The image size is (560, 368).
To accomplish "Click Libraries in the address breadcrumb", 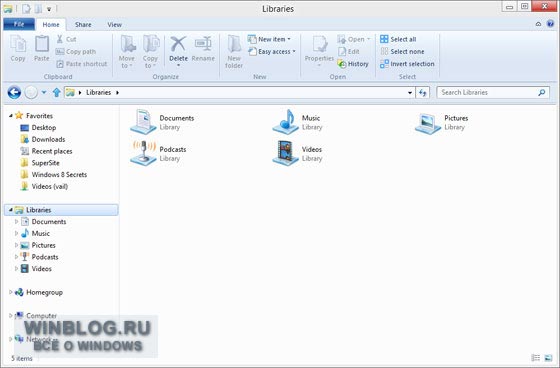I will click(99, 93).
